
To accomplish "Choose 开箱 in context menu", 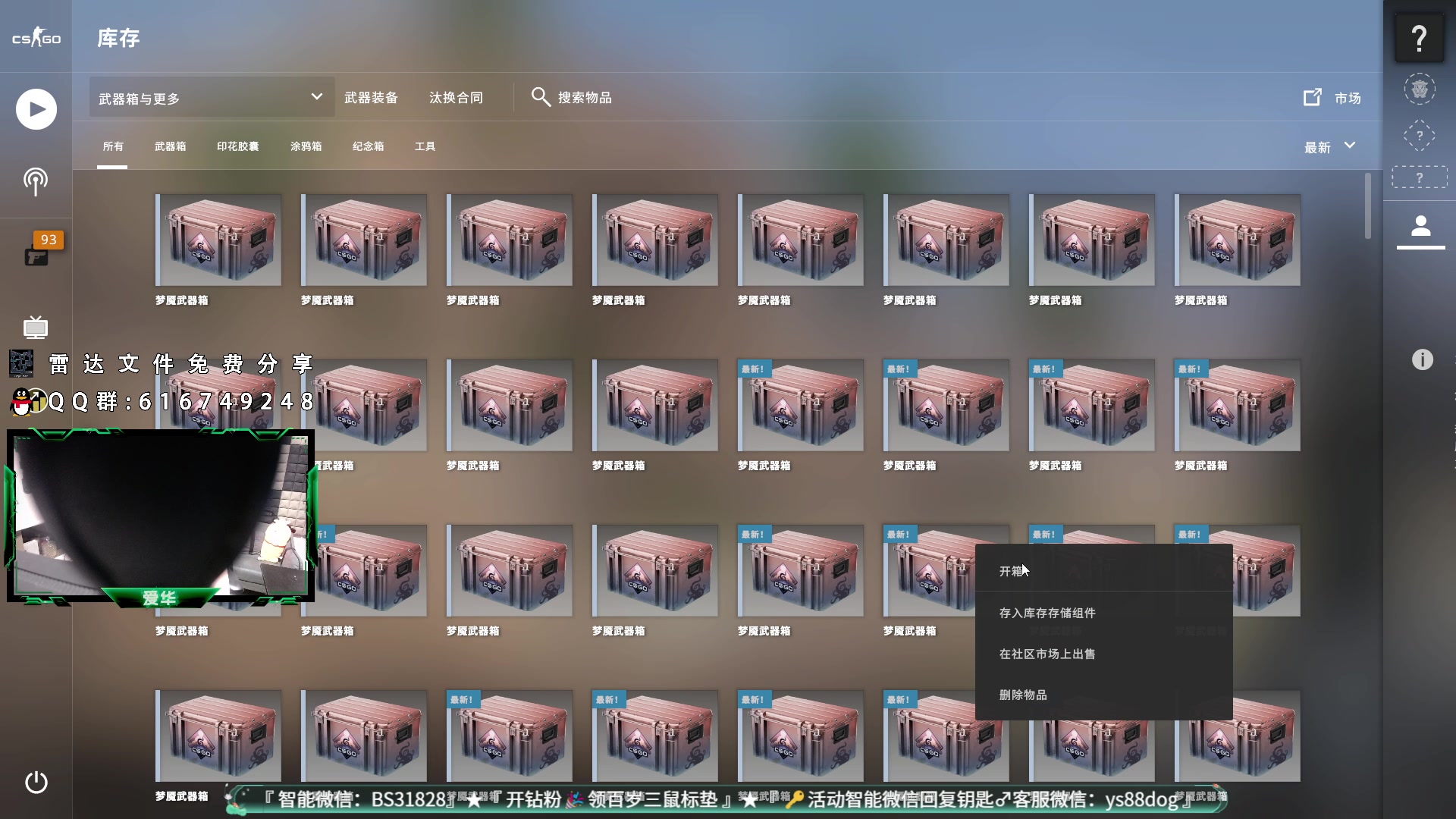I will [x=1103, y=571].
